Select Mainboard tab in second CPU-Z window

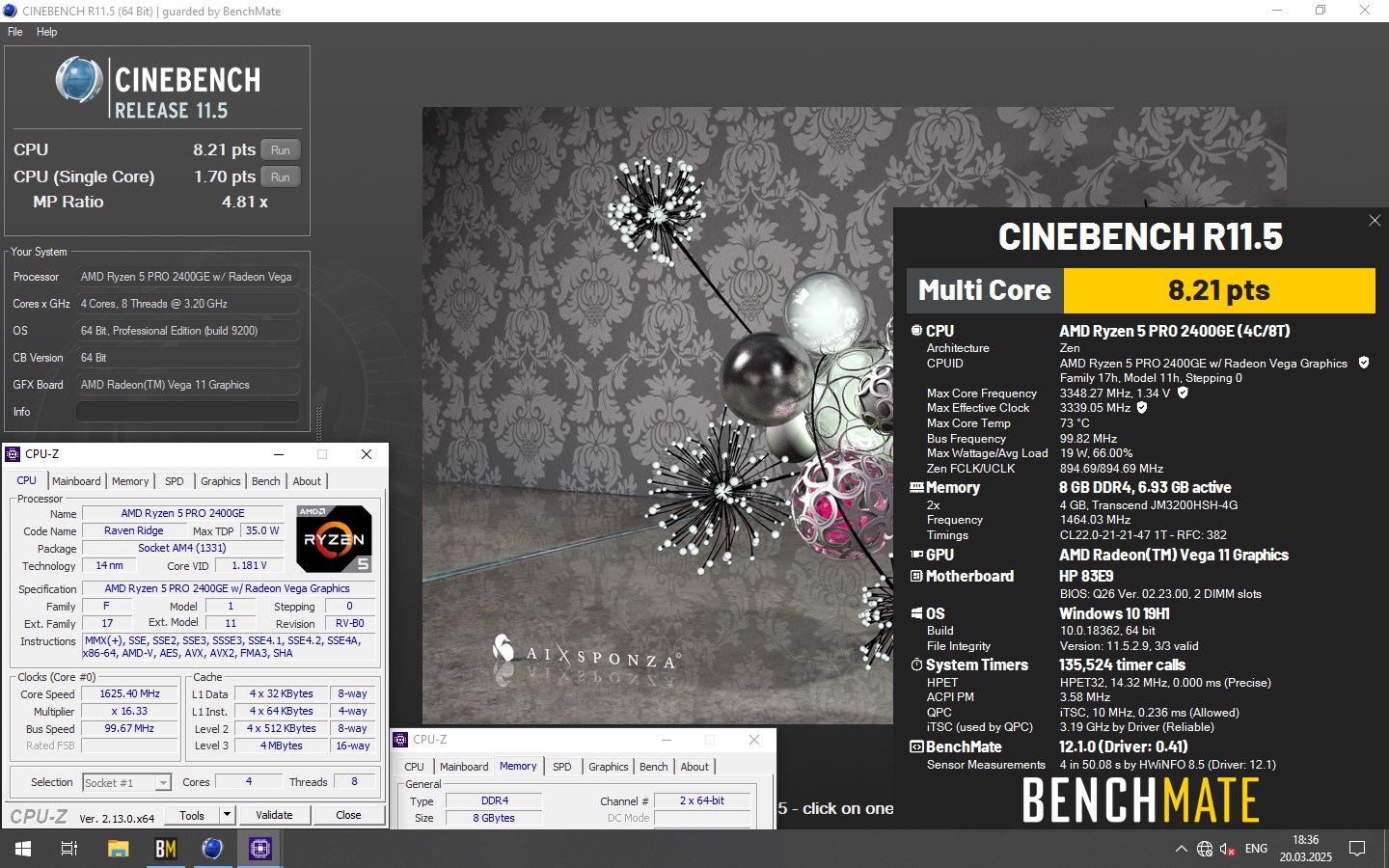point(464,767)
